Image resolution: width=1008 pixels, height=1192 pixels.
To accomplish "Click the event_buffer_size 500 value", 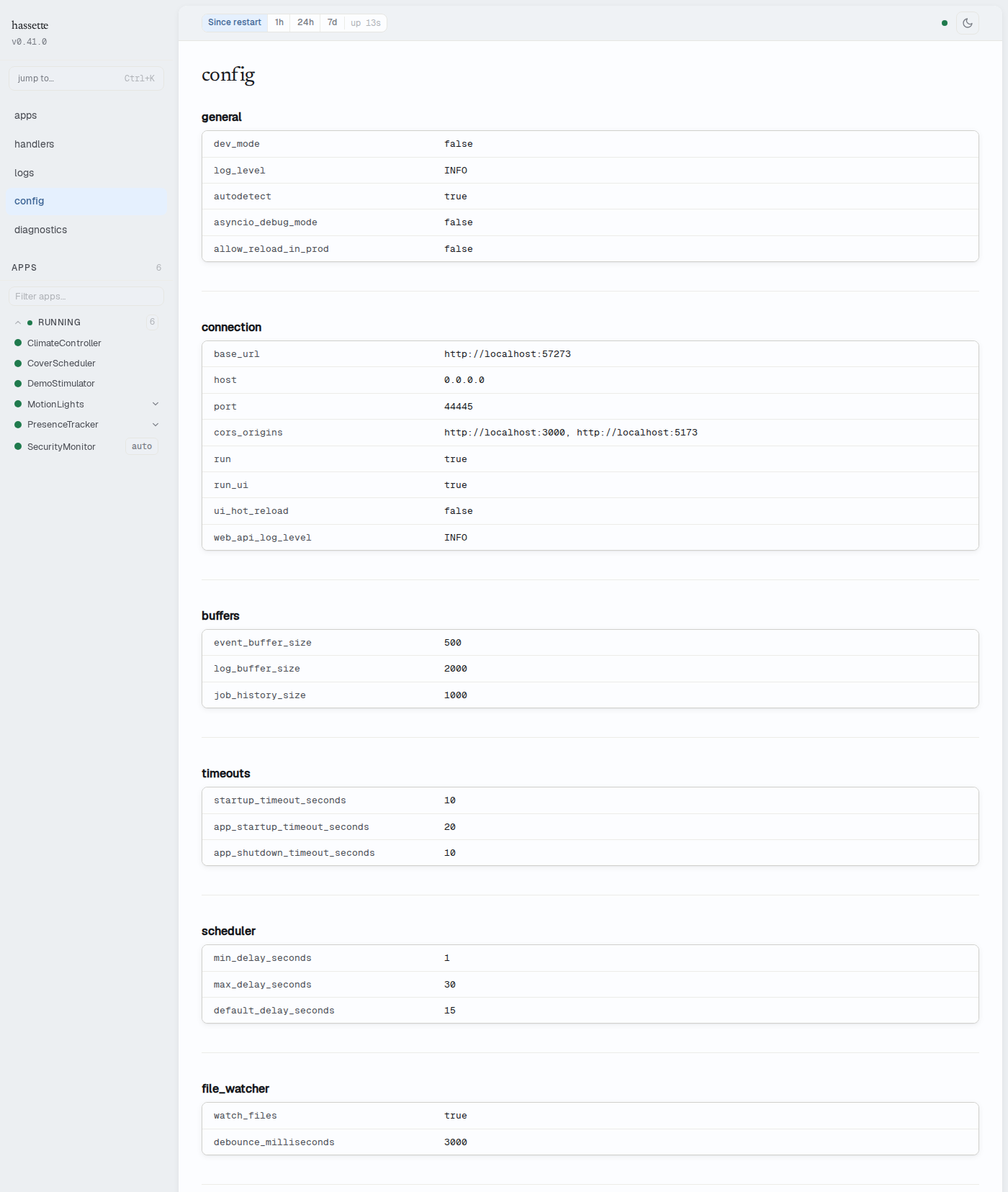I will coord(453,643).
